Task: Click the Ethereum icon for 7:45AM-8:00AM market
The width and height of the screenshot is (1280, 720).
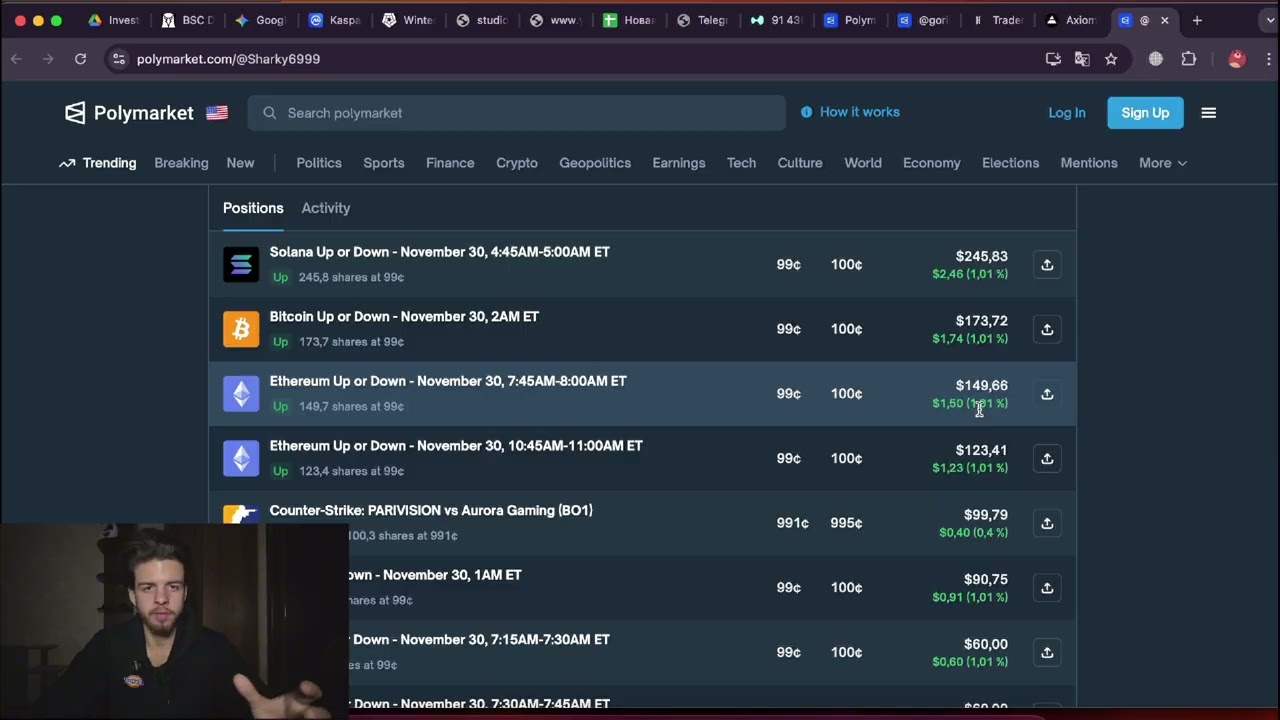Action: (x=241, y=394)
